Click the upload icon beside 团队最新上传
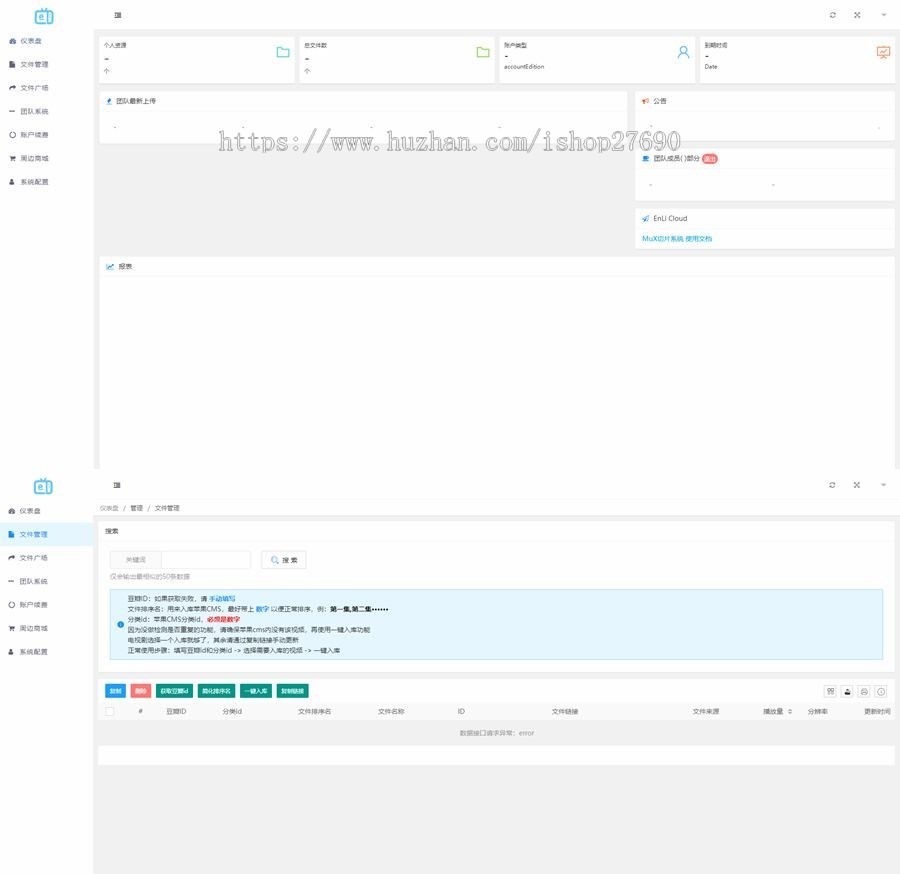 pos(109,101)
